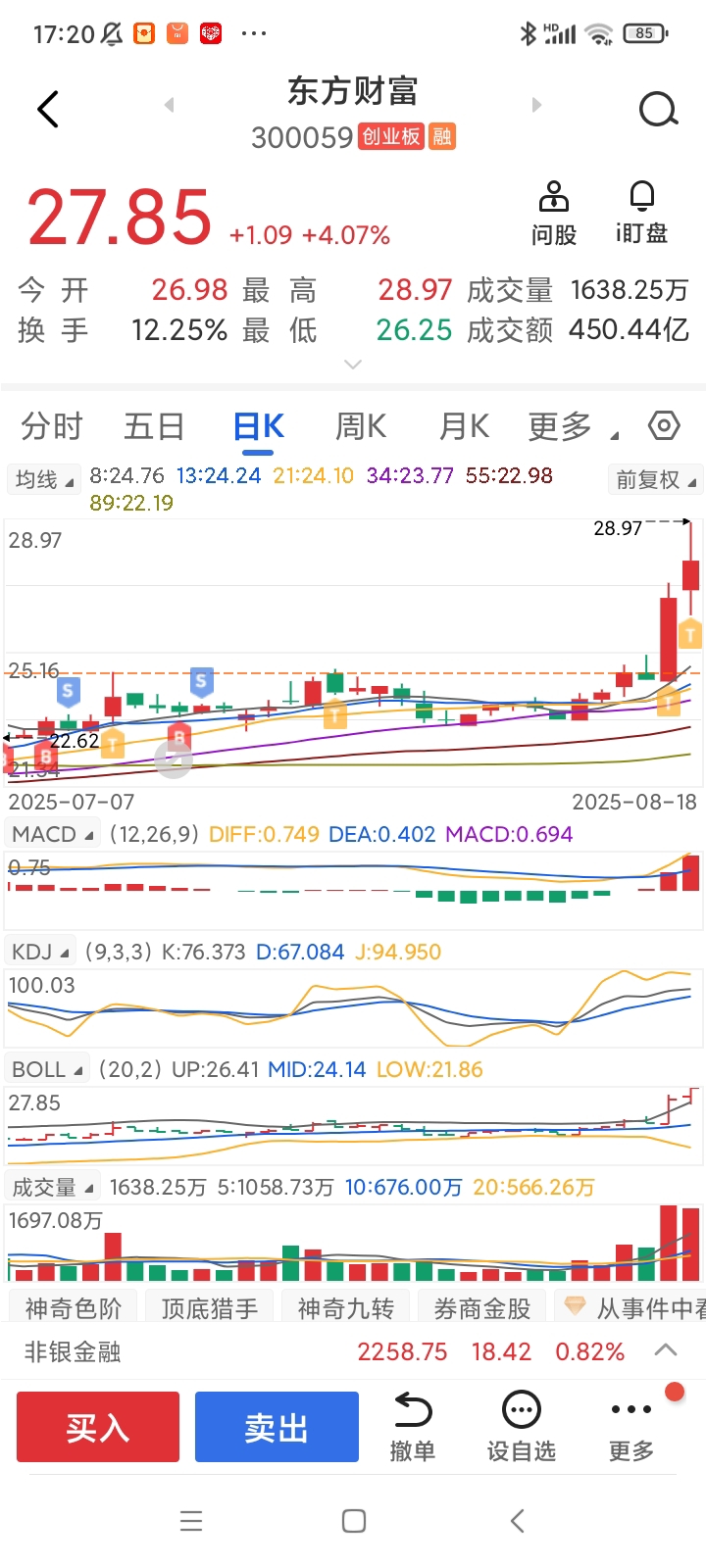This screenshot has width=706, height=1568.
Task: Open 更多 period dropdown tab
Action: point(573,426)
